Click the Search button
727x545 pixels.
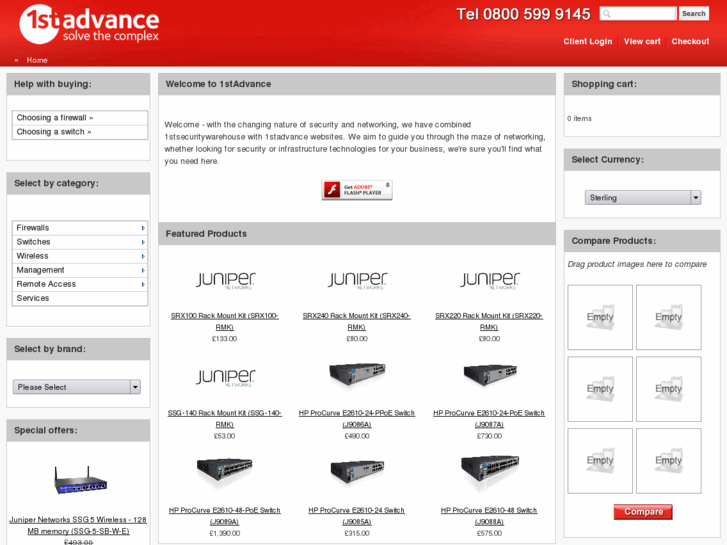click(x=694, y=13)
